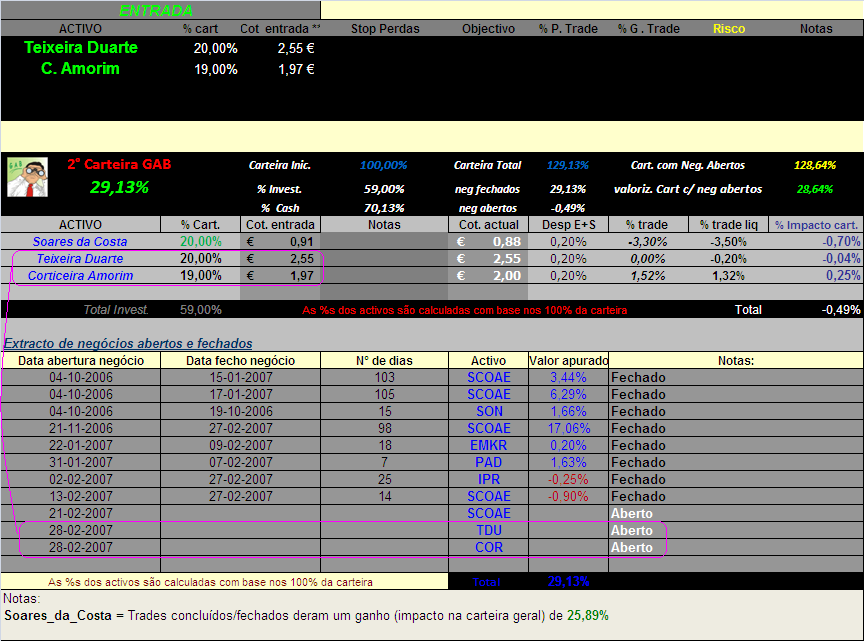This screenshot has height=641, width=864.
Task: Click Aberto status in the TDU row
Action: [631, 530]
